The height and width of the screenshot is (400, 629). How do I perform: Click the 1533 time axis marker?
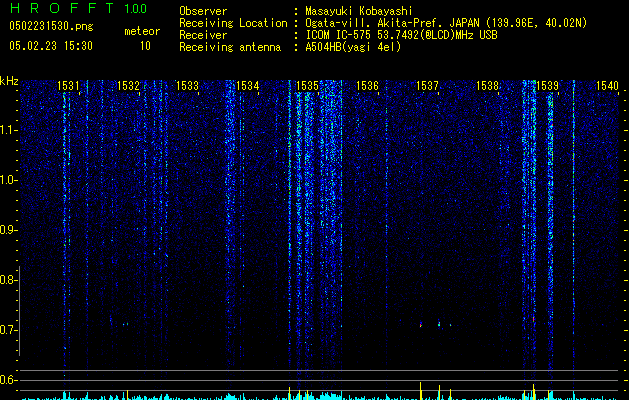pyautogui.click(x=188, y=86)
